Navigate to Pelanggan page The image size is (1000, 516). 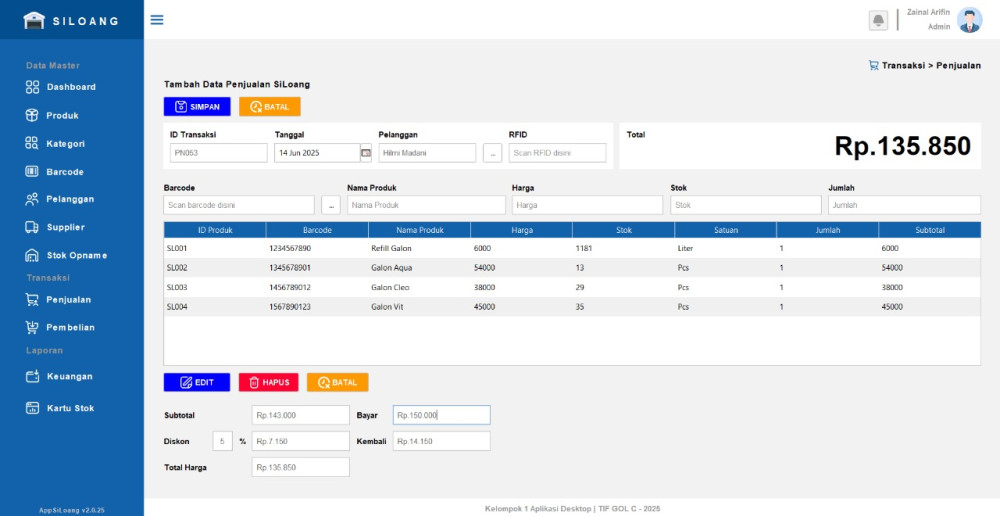tap(70, 199)
